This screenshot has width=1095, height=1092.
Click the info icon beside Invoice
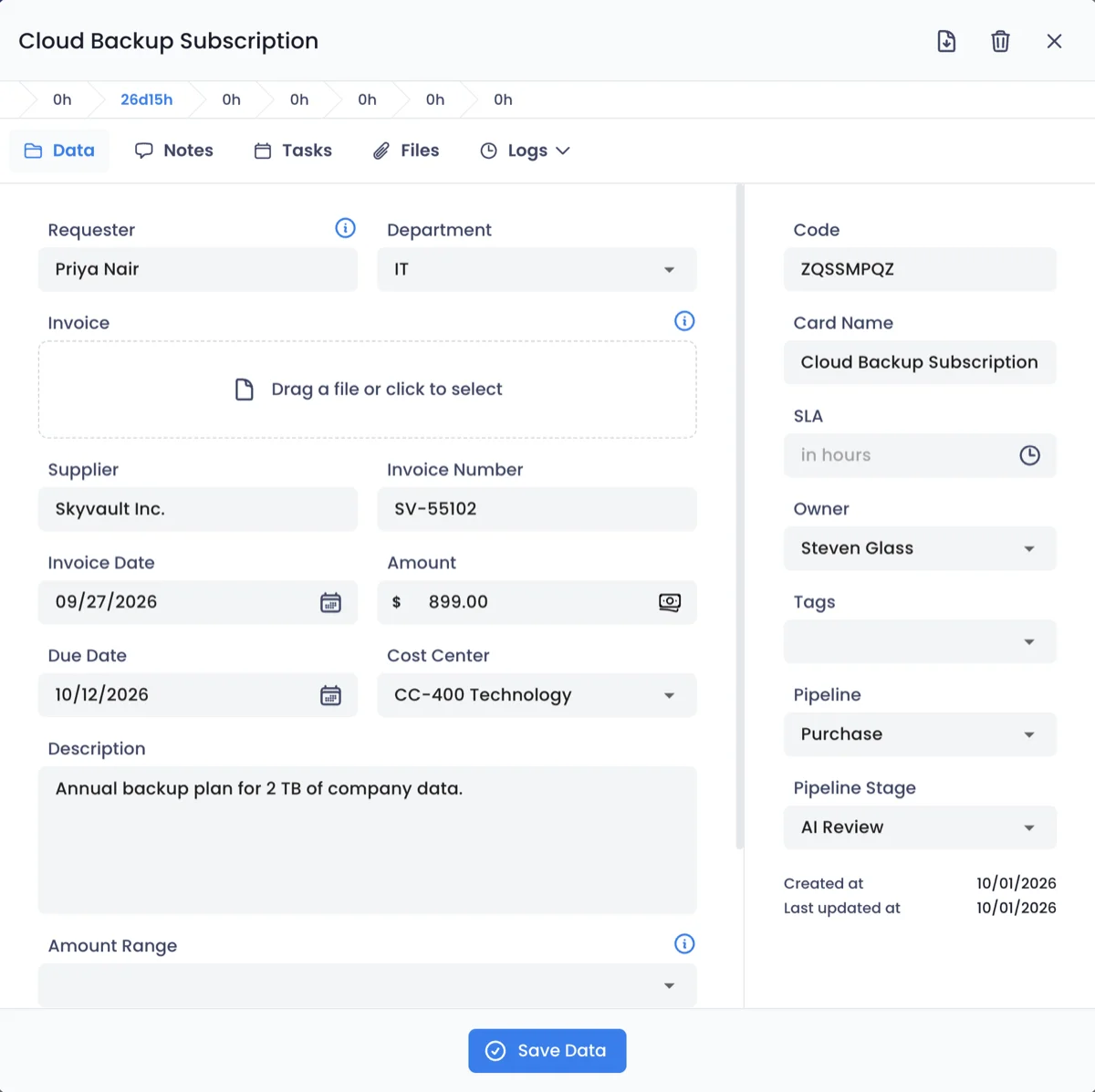point(684,321)
